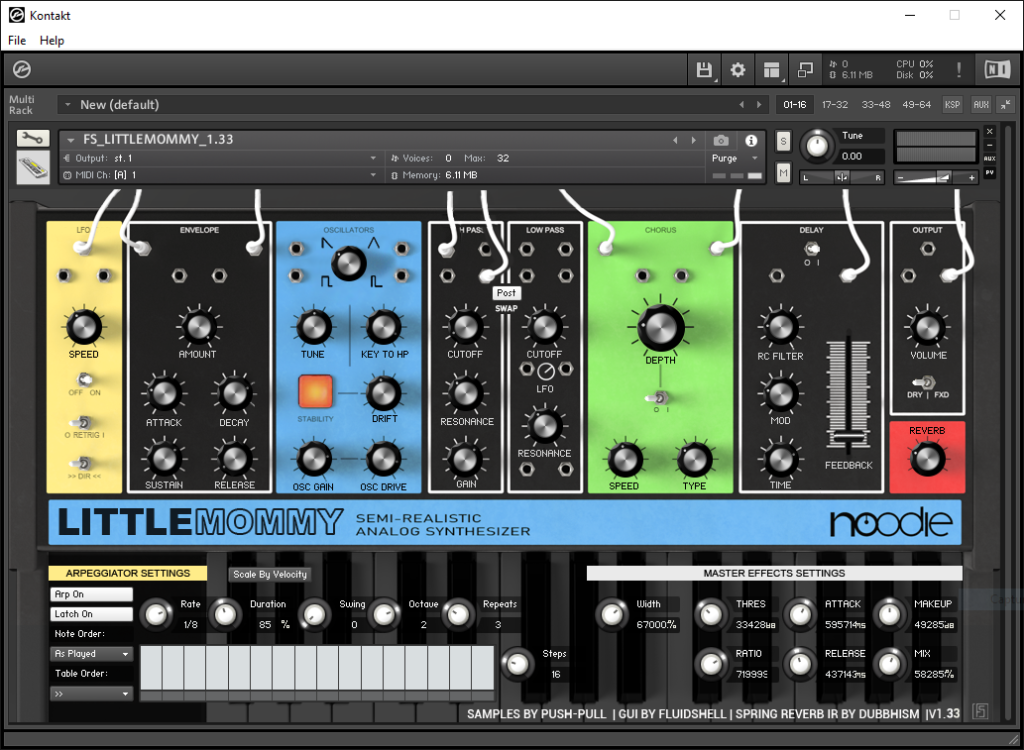Remove the instrument with the X button
The width and height of the screenshot is (1024, 750).
coord(990,131)
